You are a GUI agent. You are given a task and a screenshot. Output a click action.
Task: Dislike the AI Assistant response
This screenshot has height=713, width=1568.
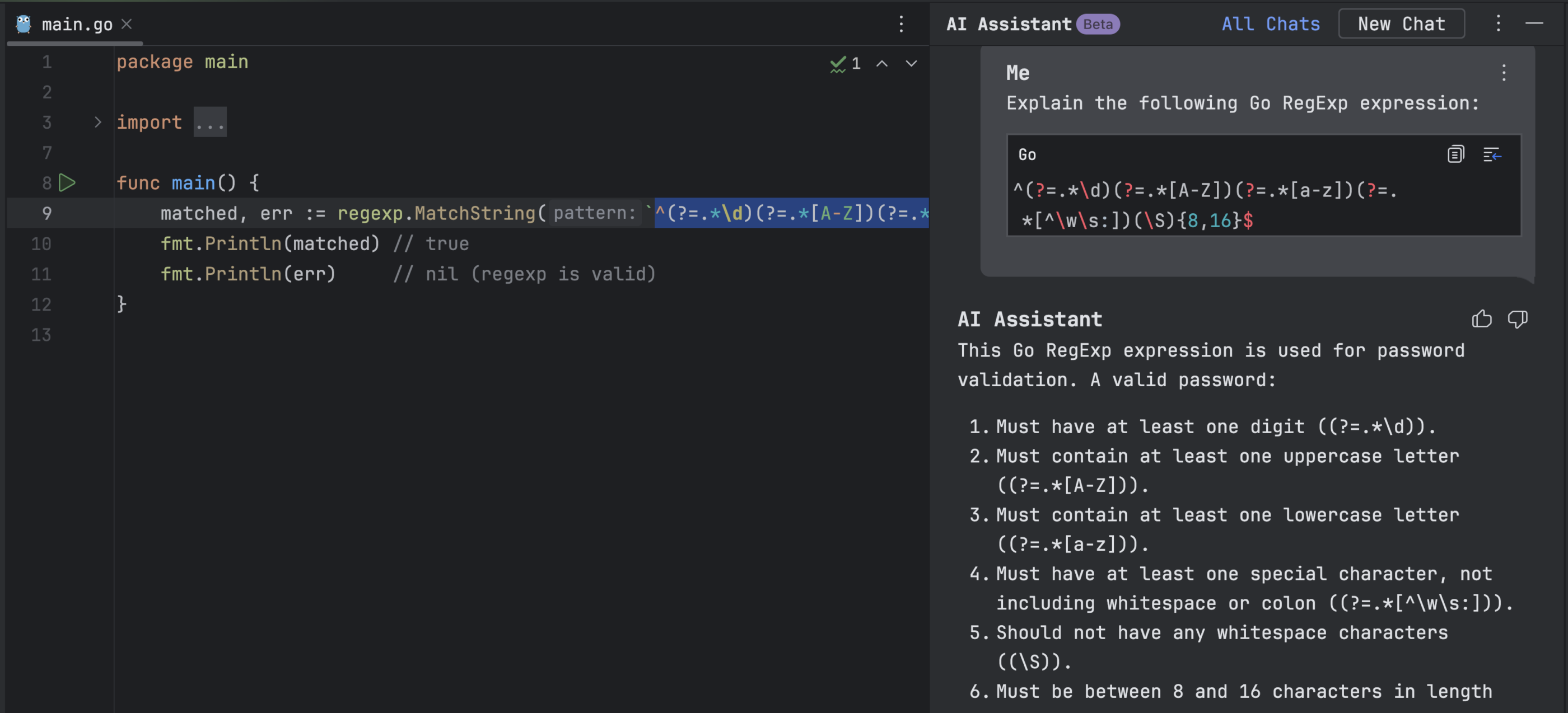click(1517, 319)
